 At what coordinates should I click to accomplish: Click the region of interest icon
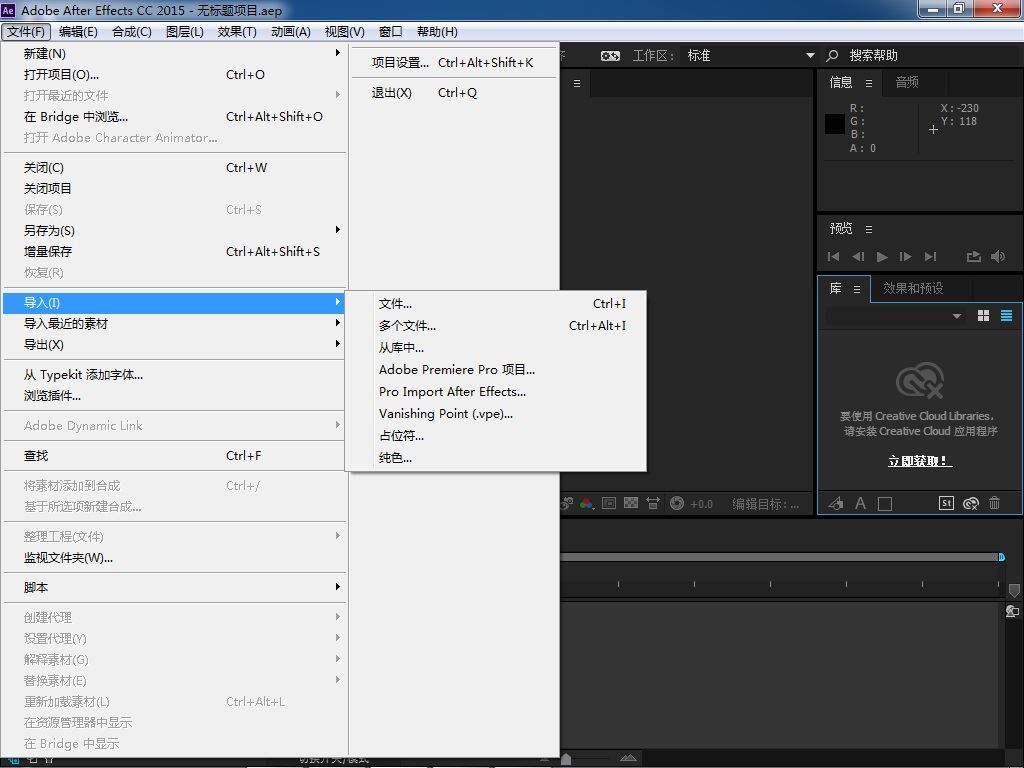point(609,503)
